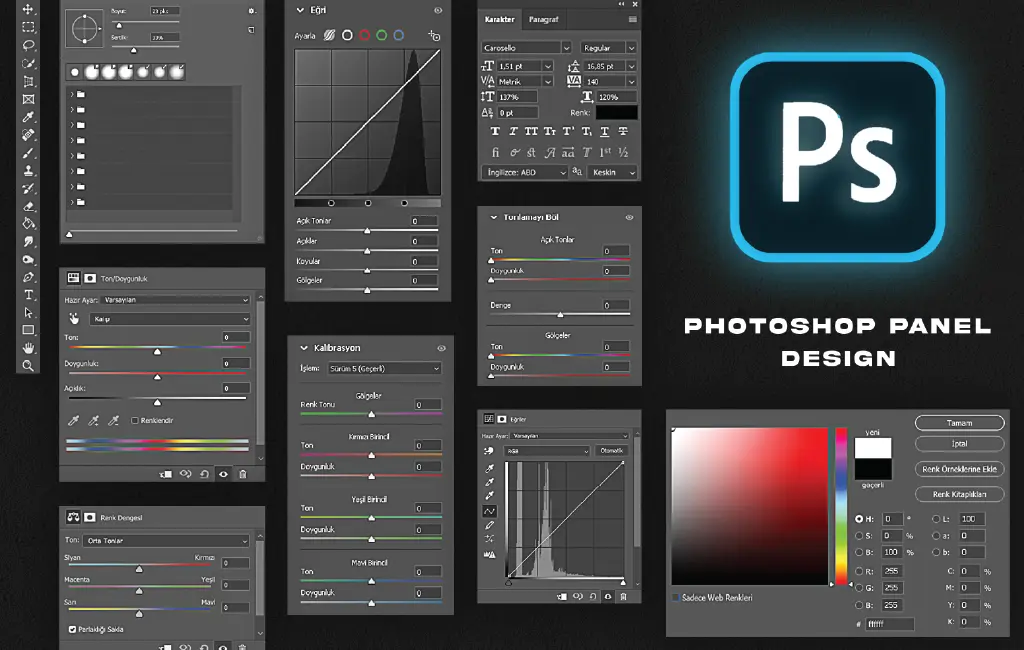Image resolution: width=1024 pixels, height=650 pixels.
Task: Select the Brush tool
Action: [28, 153]
